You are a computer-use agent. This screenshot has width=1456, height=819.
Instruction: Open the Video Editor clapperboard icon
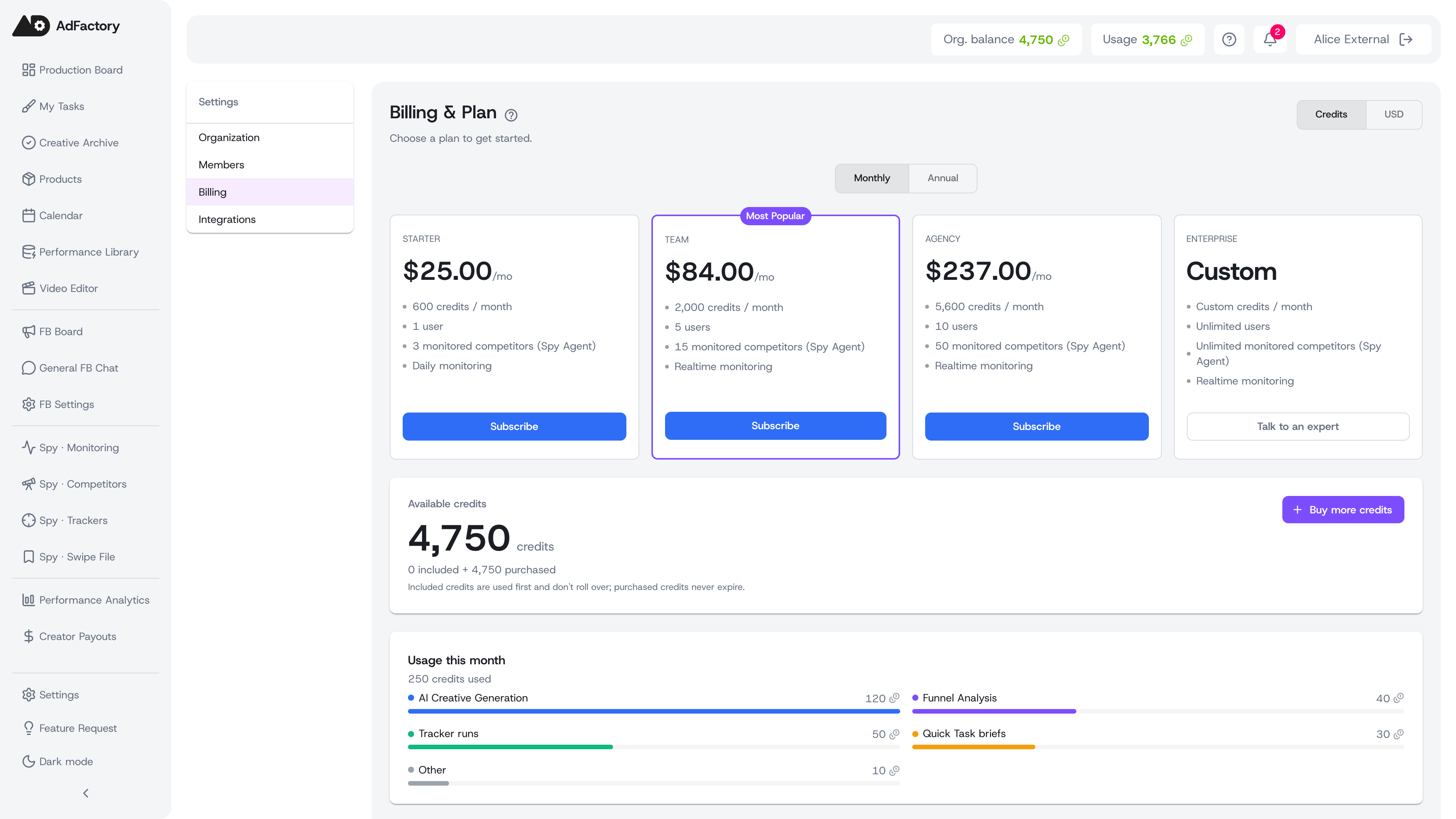click(28, 288)
